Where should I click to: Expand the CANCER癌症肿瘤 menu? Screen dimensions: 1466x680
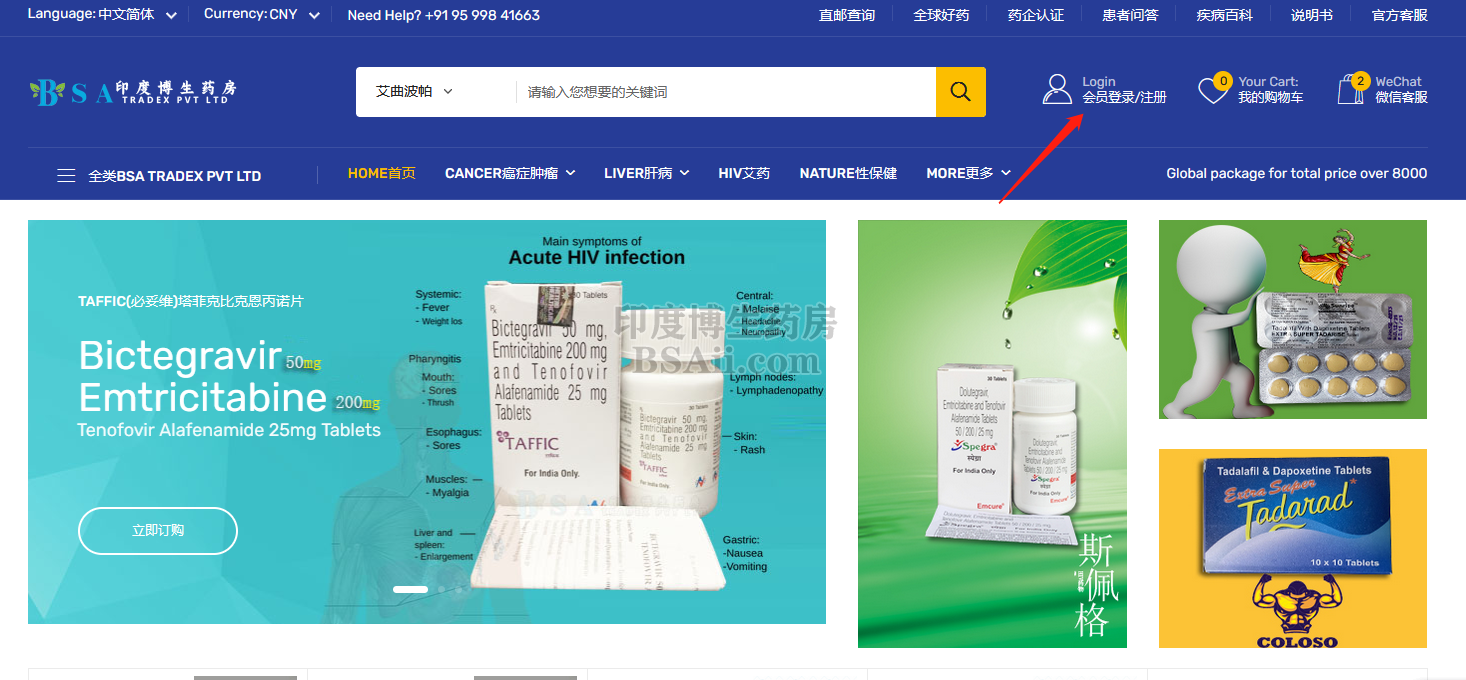pyautogui.click(x=510, y=174)
